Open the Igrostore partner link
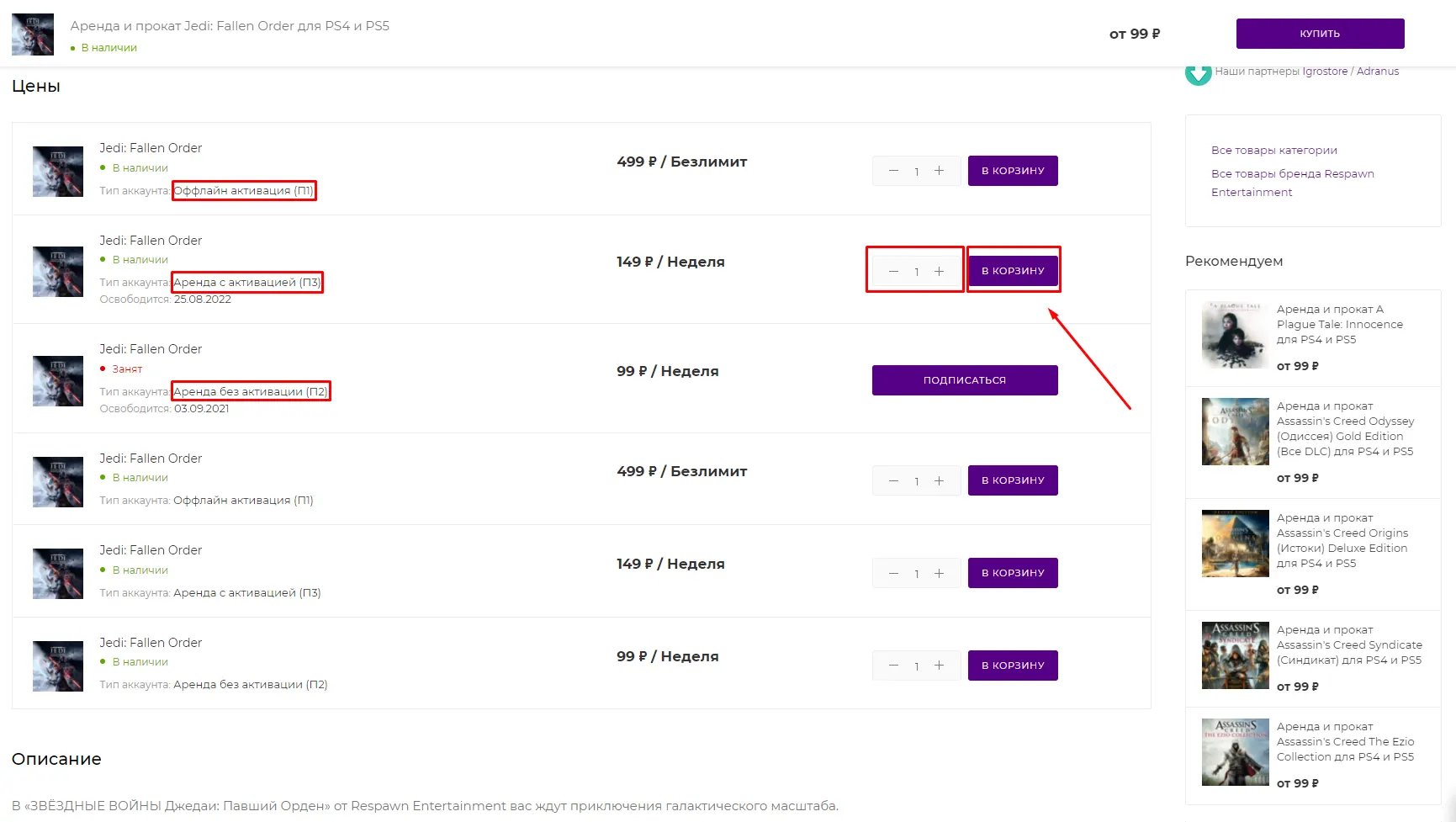Viewport: 1456px width, 822px height. tap(1325, 72)
